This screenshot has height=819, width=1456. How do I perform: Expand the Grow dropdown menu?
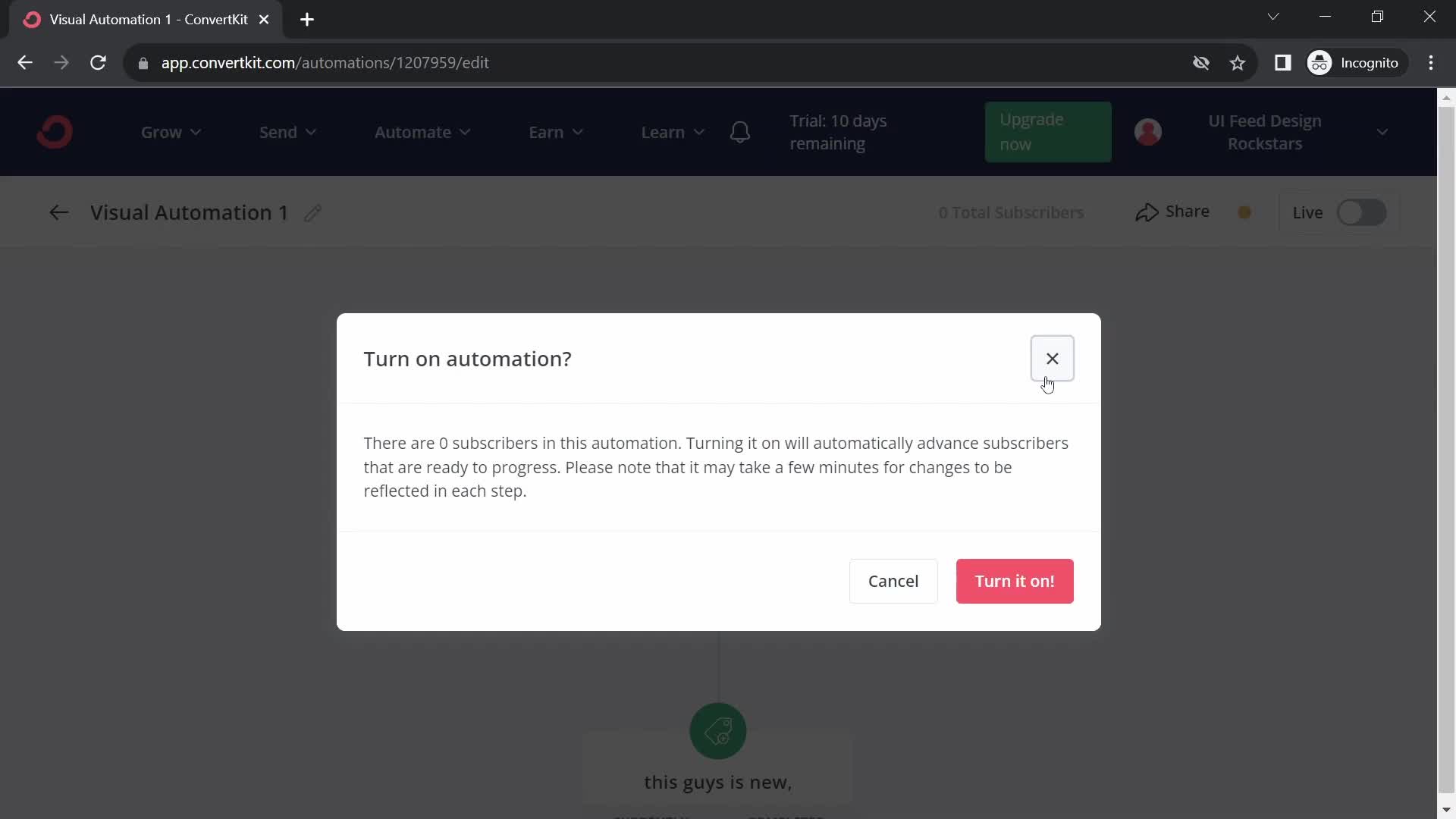(x=170, y=131)
